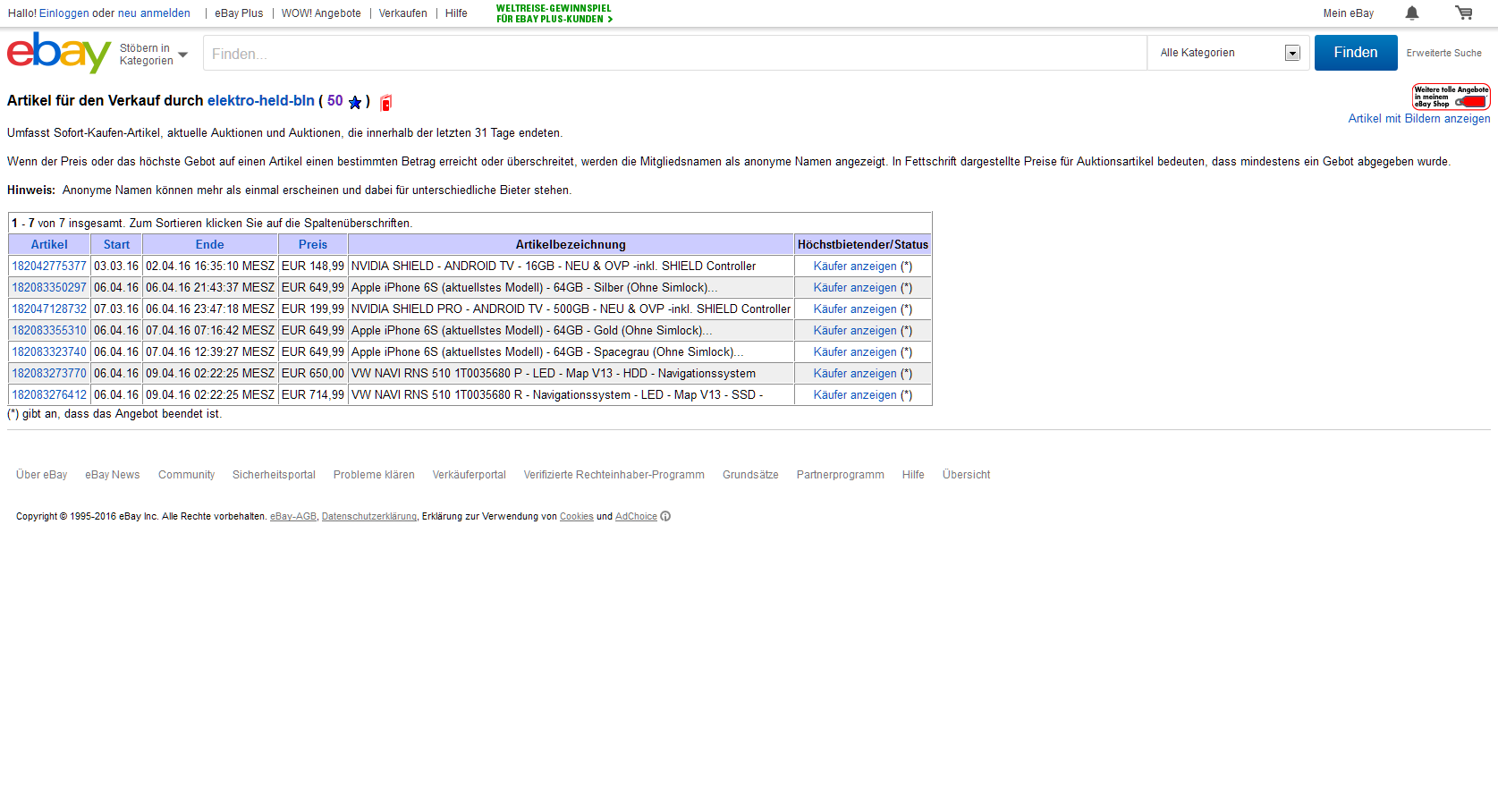Click the 'Einloggen' link
1498x812 pixels.
[63, 13]
